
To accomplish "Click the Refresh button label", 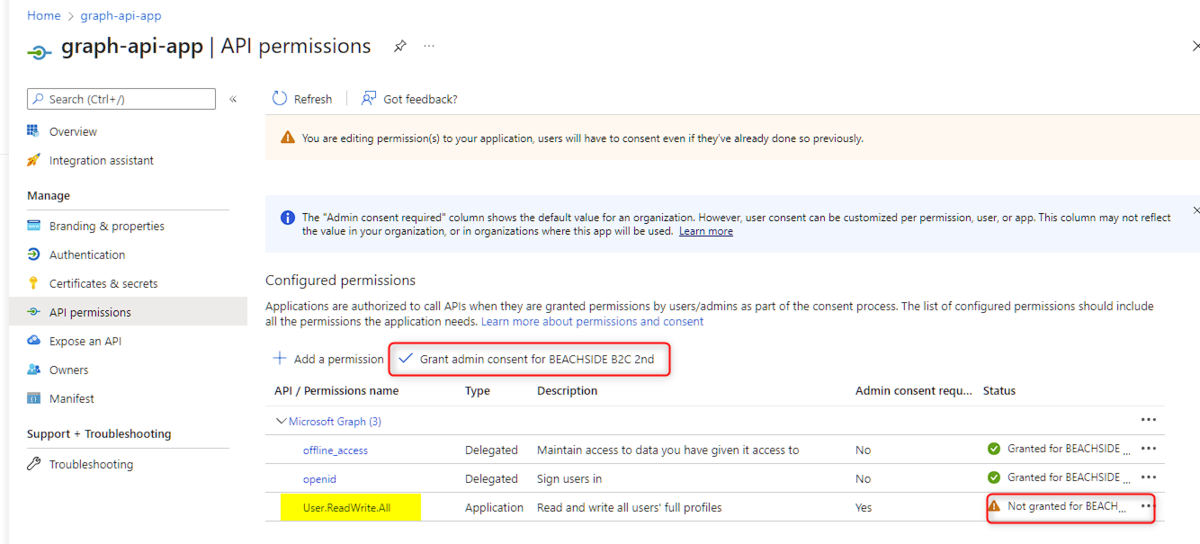I will pos(313,99).
